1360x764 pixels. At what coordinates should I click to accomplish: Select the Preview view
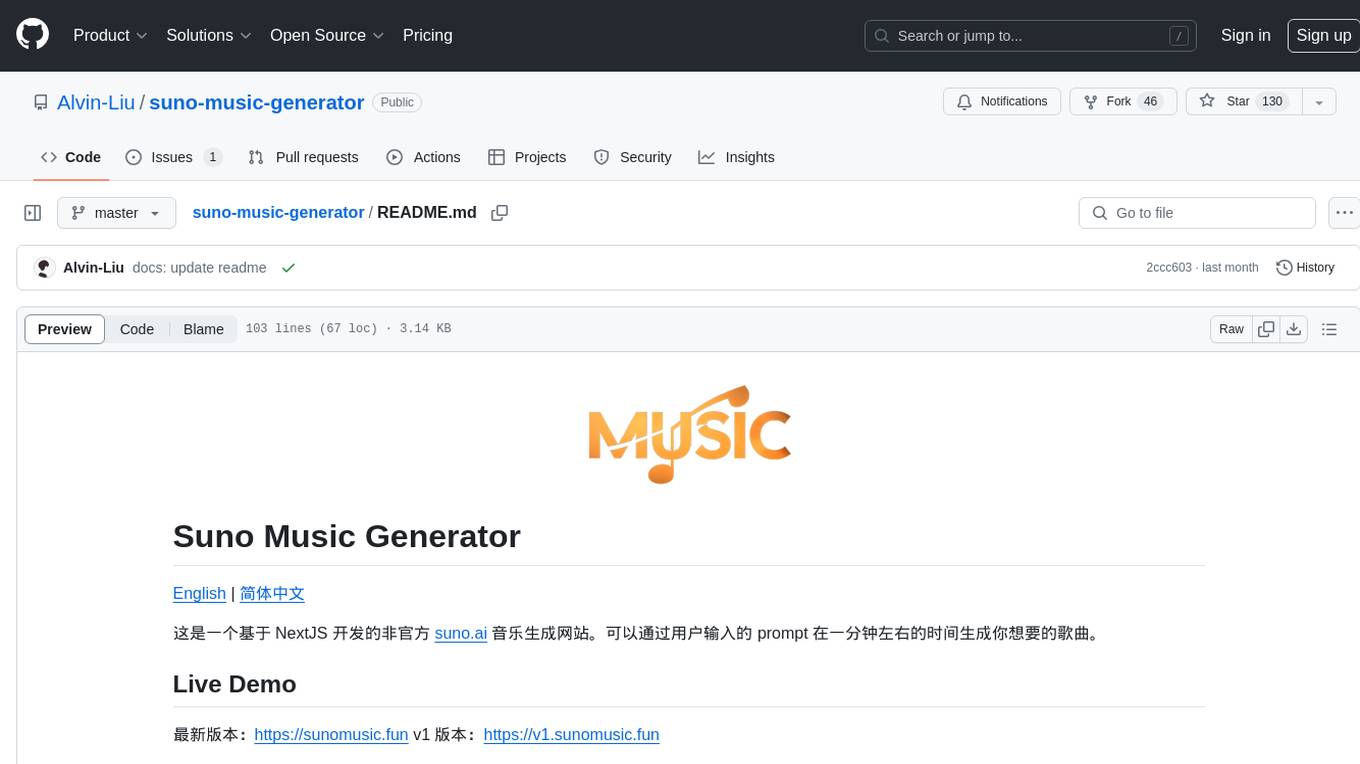pyautogui.click(x=64, y=329)
